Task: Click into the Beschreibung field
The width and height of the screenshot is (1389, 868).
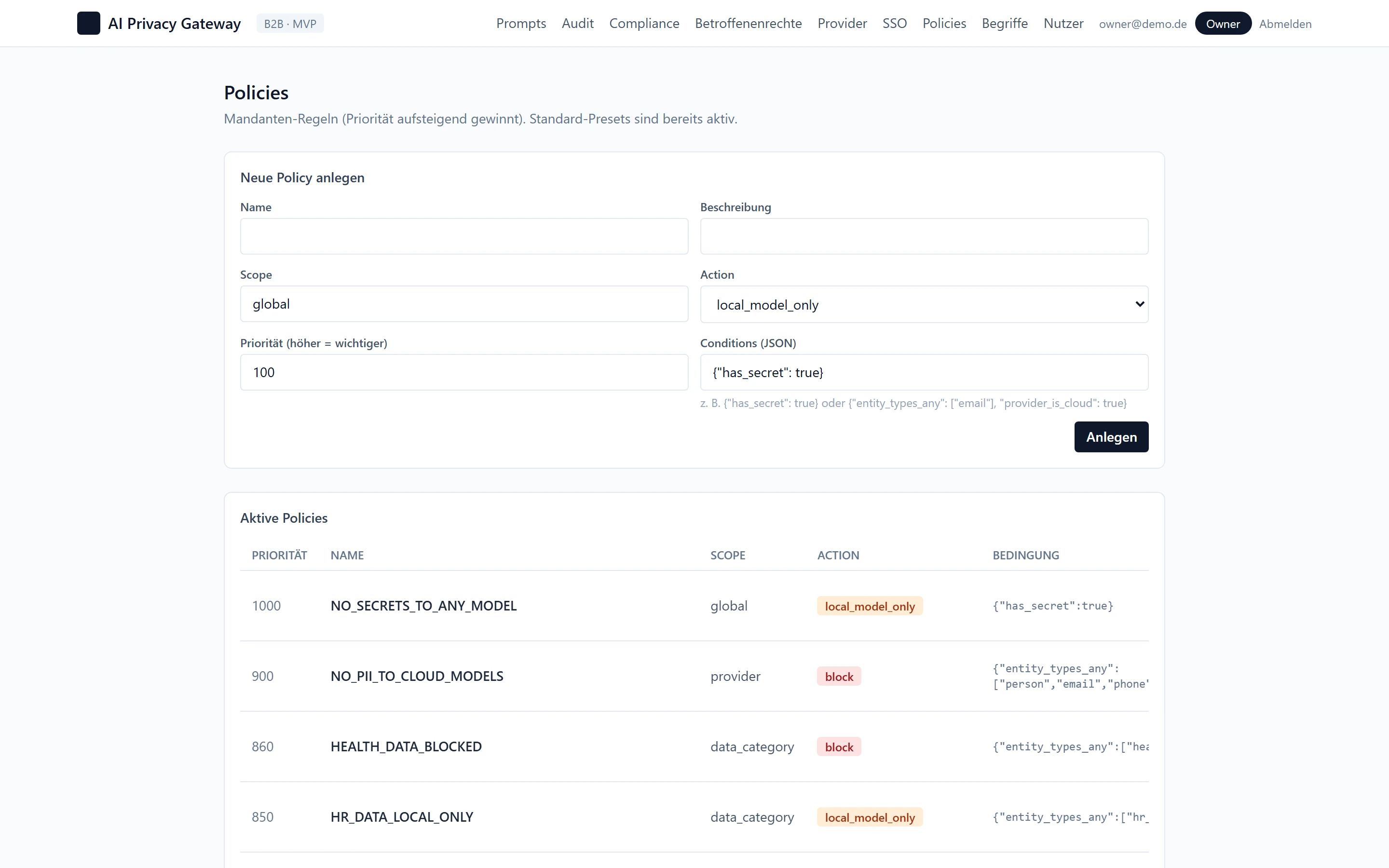Action: click(x=924, y=236)
